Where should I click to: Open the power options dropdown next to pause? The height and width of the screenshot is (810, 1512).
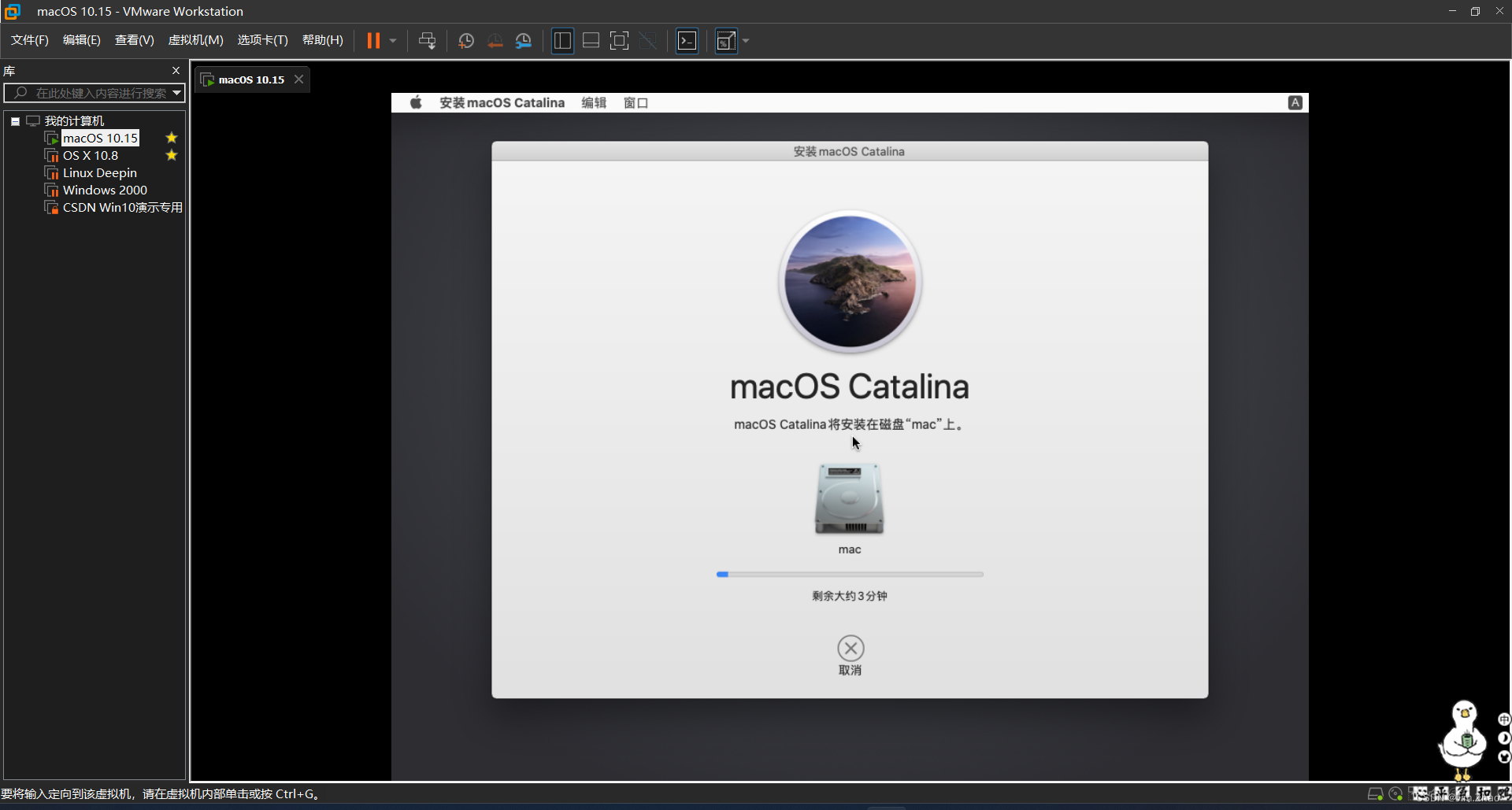click(393, 40)
